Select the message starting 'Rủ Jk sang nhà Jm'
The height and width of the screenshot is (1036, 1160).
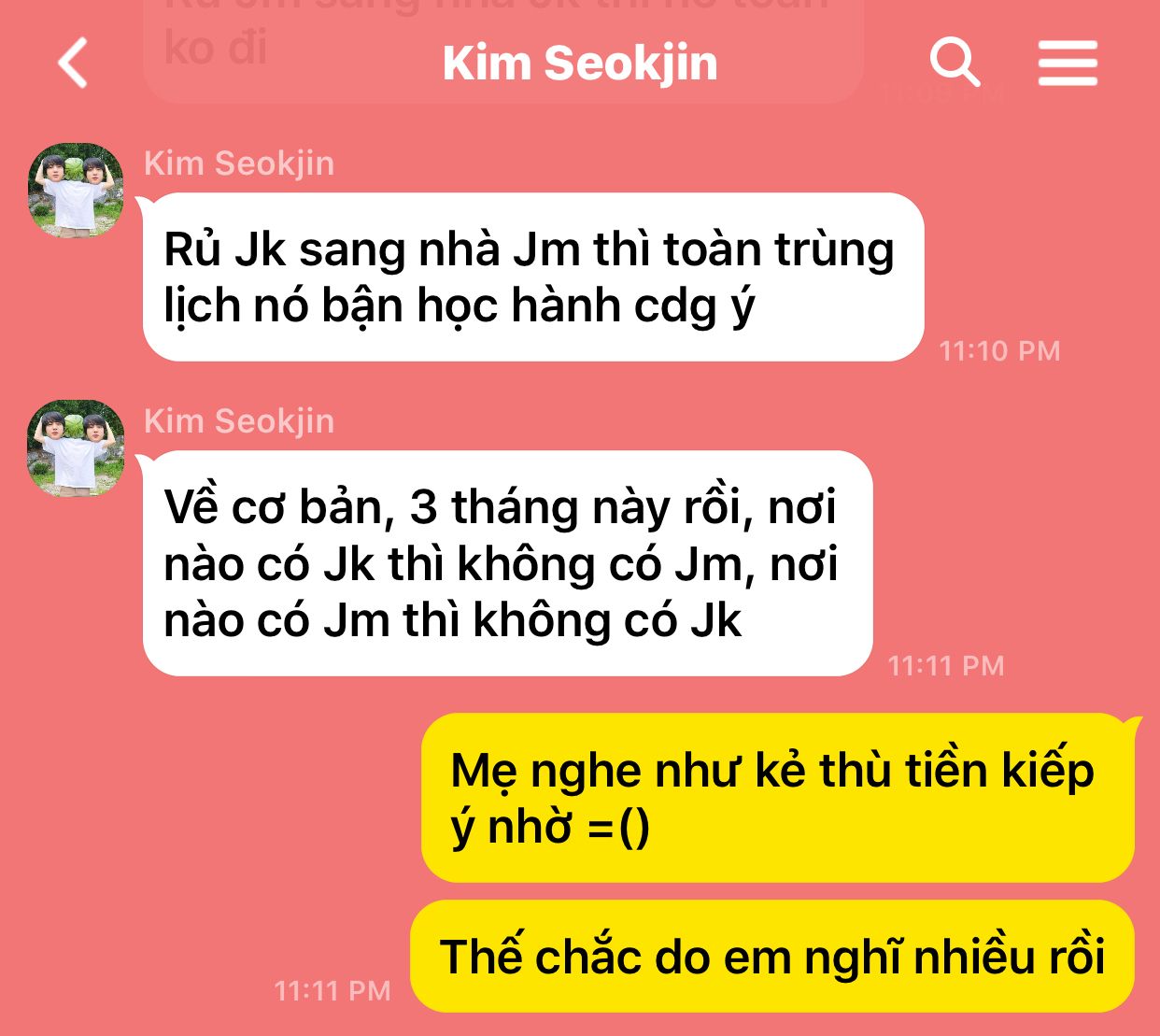click(x=533, y=277)
